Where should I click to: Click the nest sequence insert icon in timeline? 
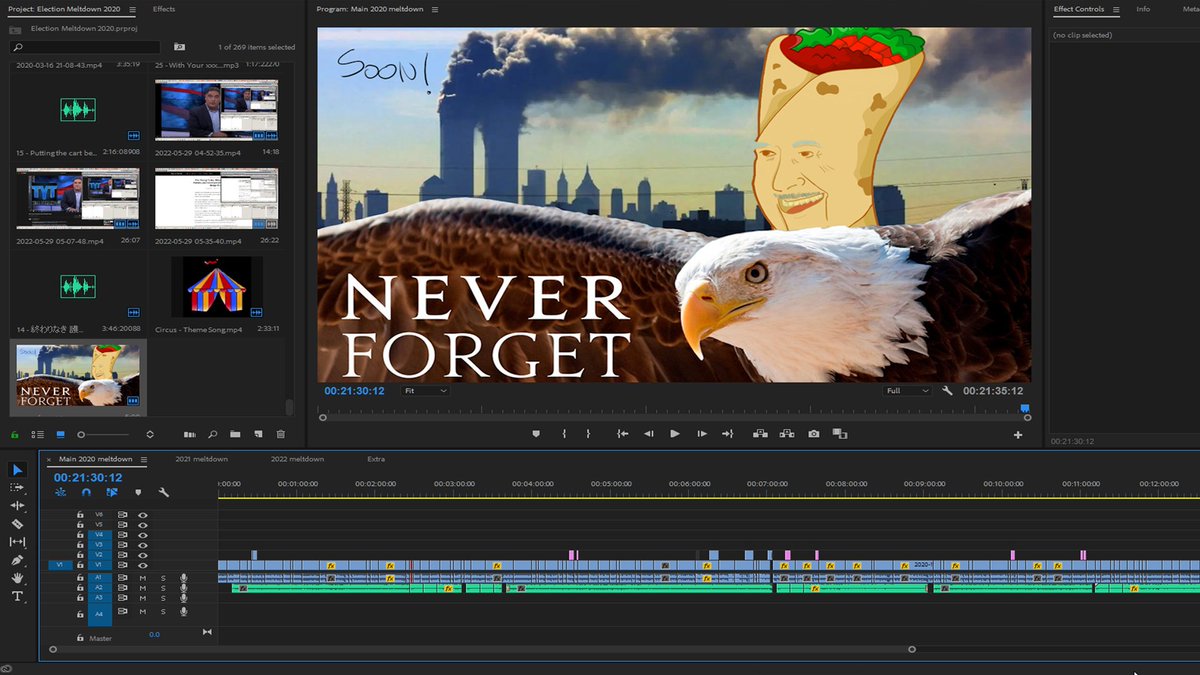click(x=61, y=492)
